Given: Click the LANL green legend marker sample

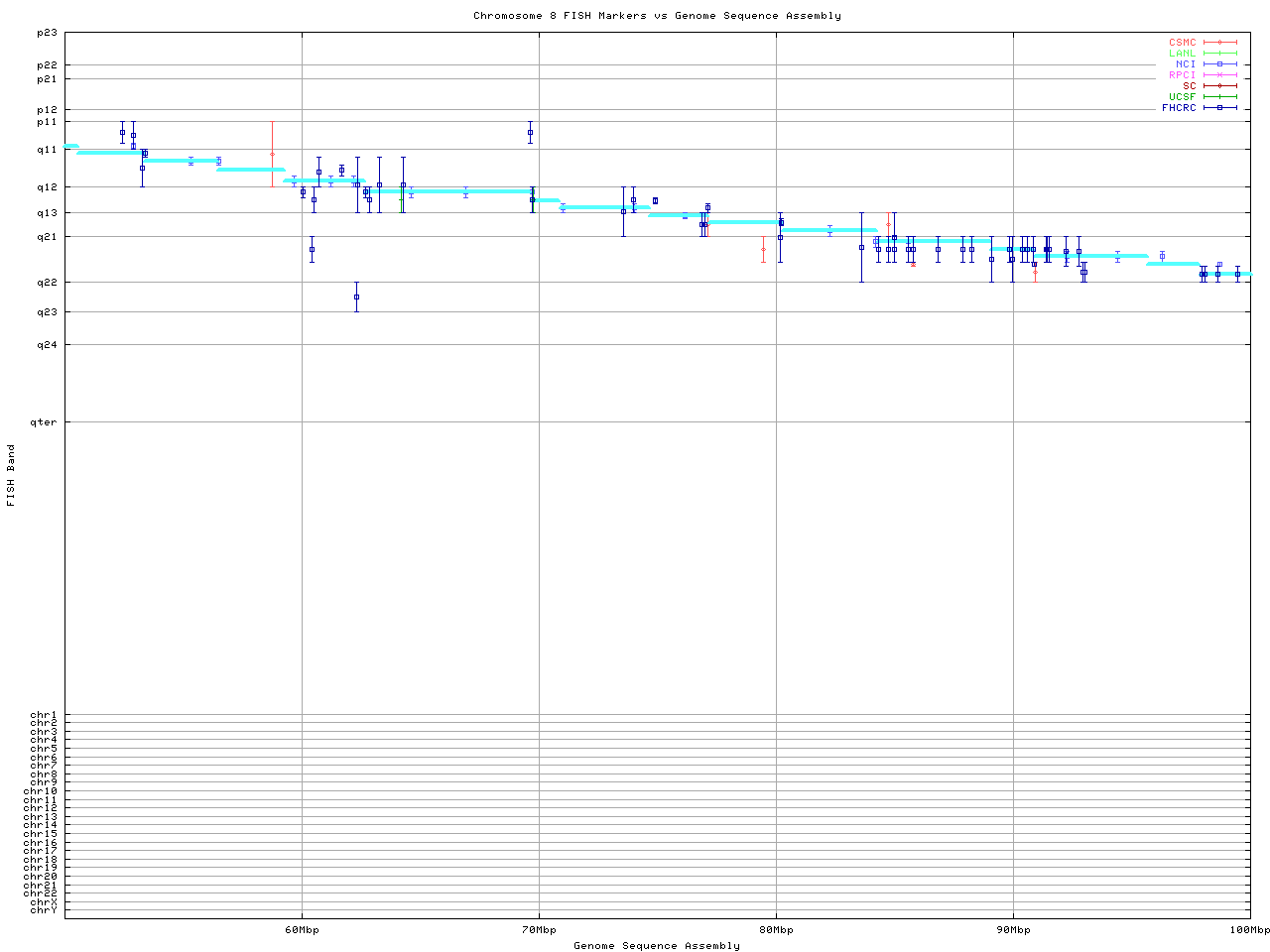Looking at the screenshot, I should 1219,54.
